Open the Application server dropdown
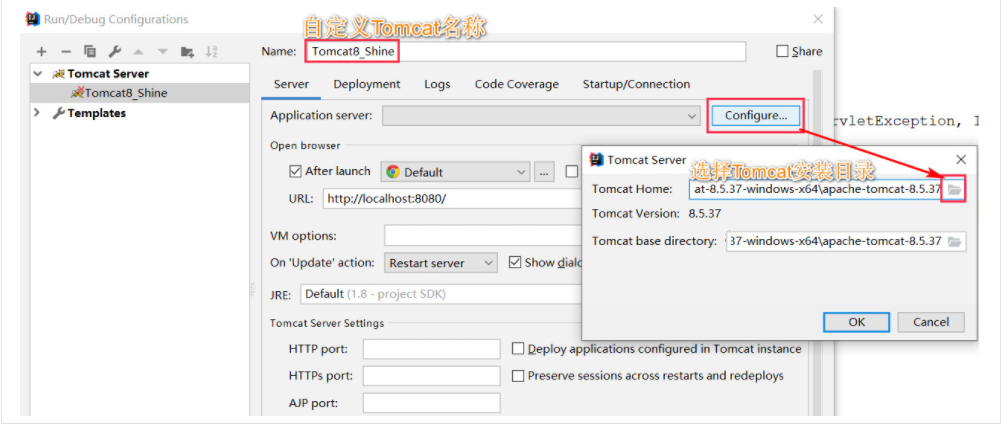Screen dimensions: 1001x428 point(541,116)
